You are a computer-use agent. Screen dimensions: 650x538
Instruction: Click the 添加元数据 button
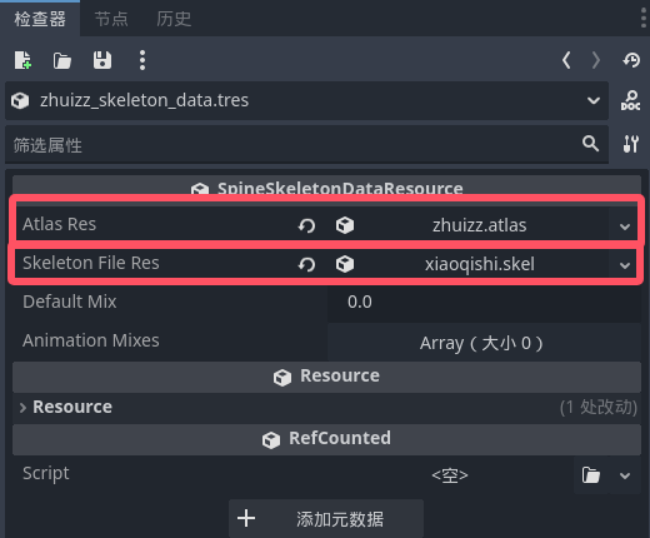pos(326,519)
